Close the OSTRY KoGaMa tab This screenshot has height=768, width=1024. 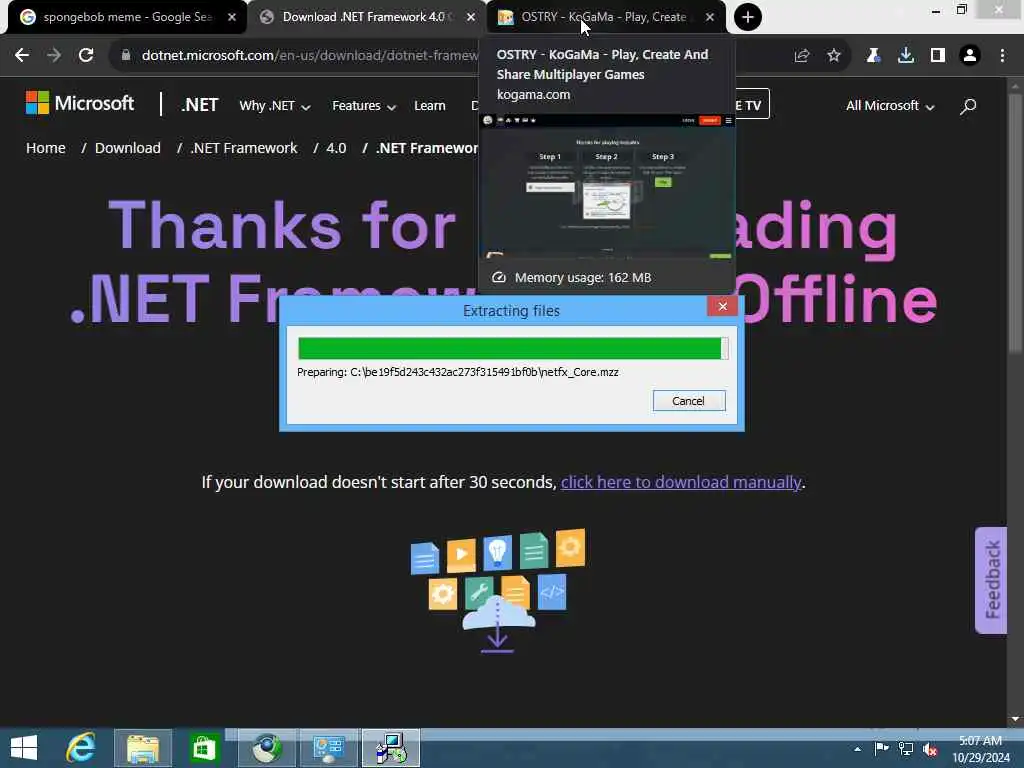point(710,18)
